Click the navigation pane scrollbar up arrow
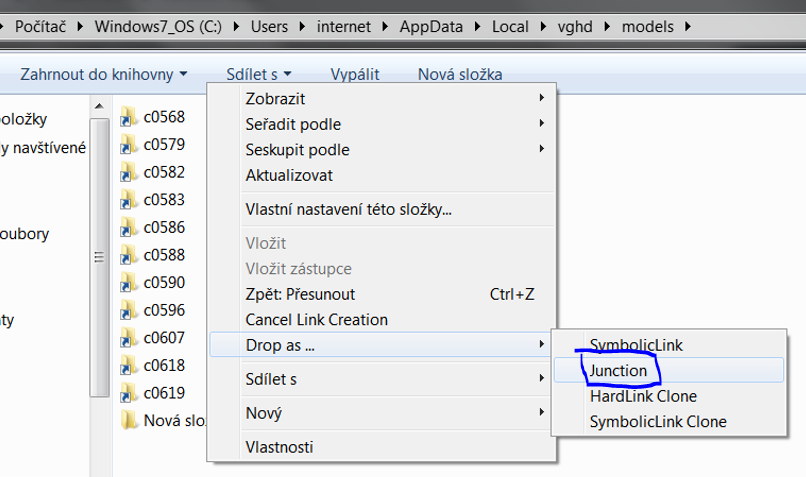The width and height of the screenshot is (806, 477). pos(99,106)
